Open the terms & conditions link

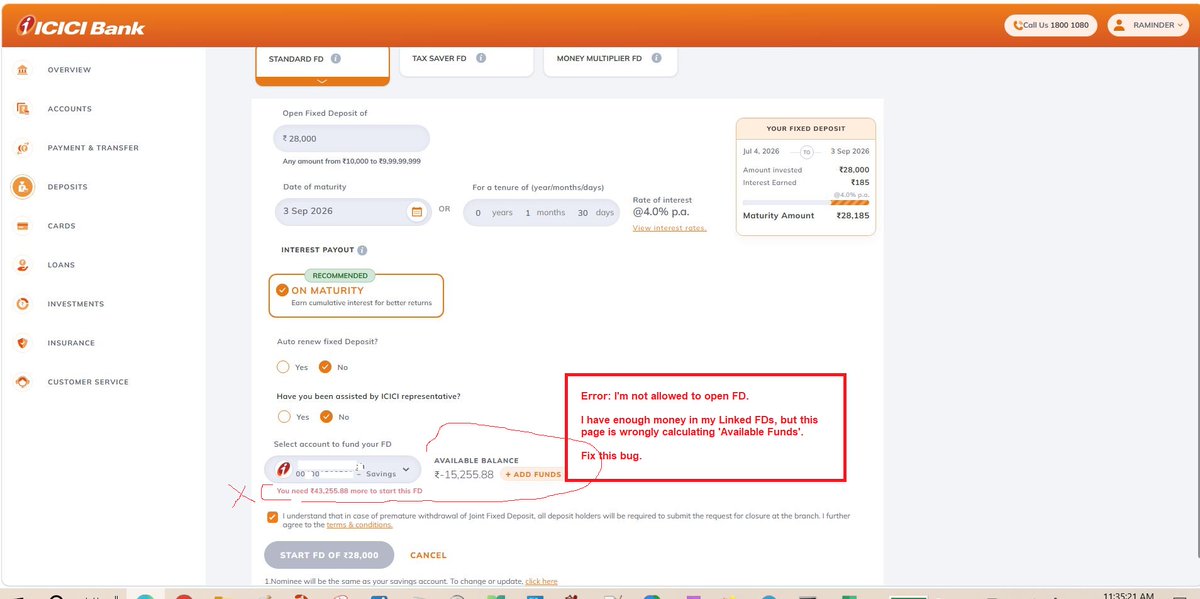point(359,524)
